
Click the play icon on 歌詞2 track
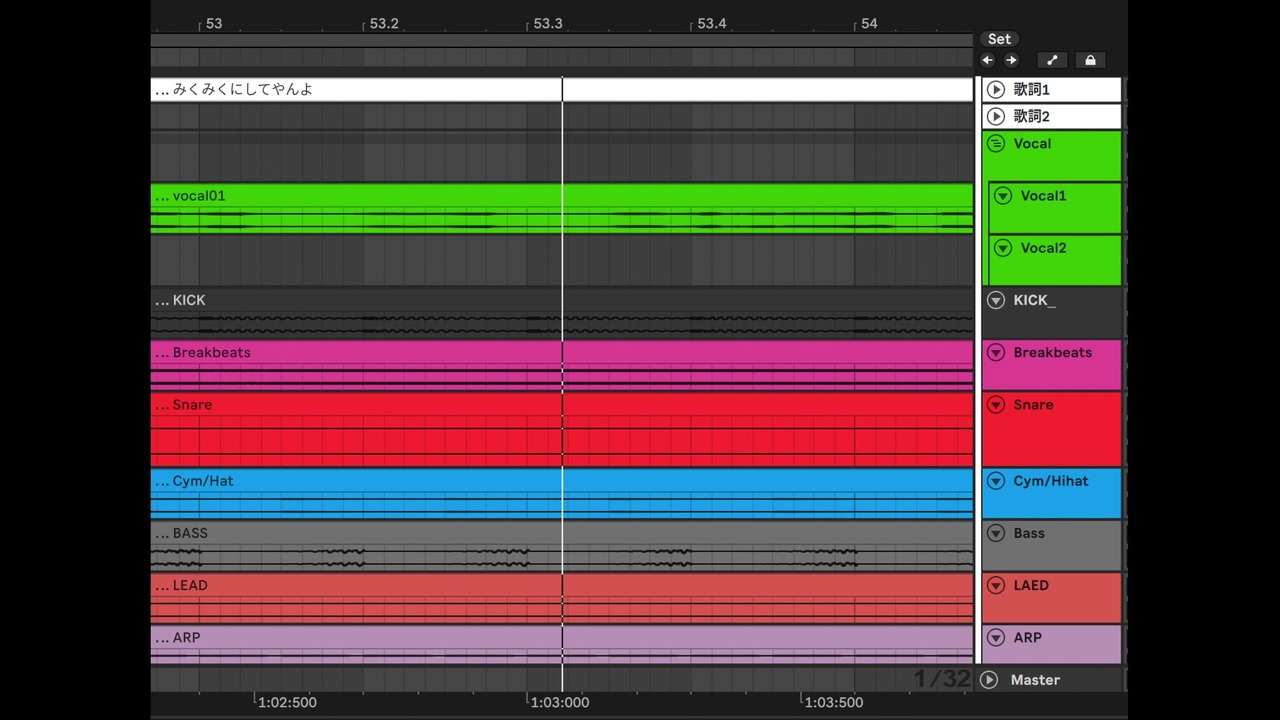[996, 117]
